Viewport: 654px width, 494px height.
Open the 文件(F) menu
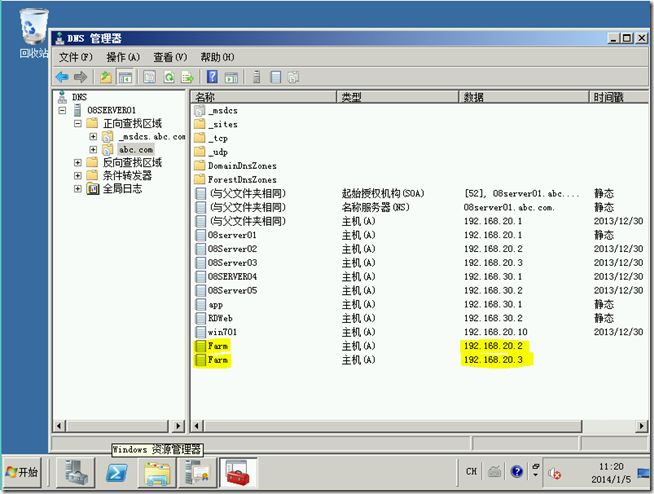[x=75, y=57]
